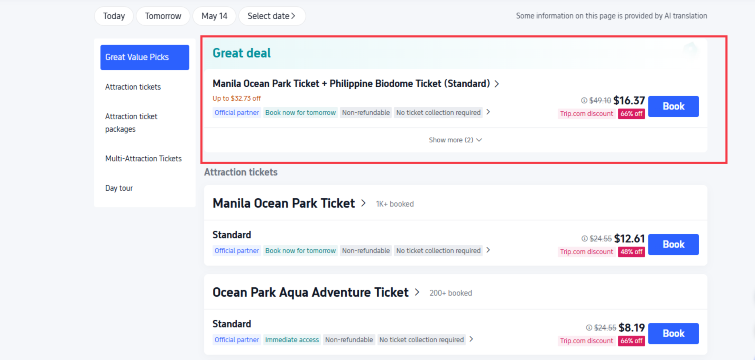Click Trip.com discount label for $12.61 ticket
This screenshot has width=755, height=360.
[586, 252]
